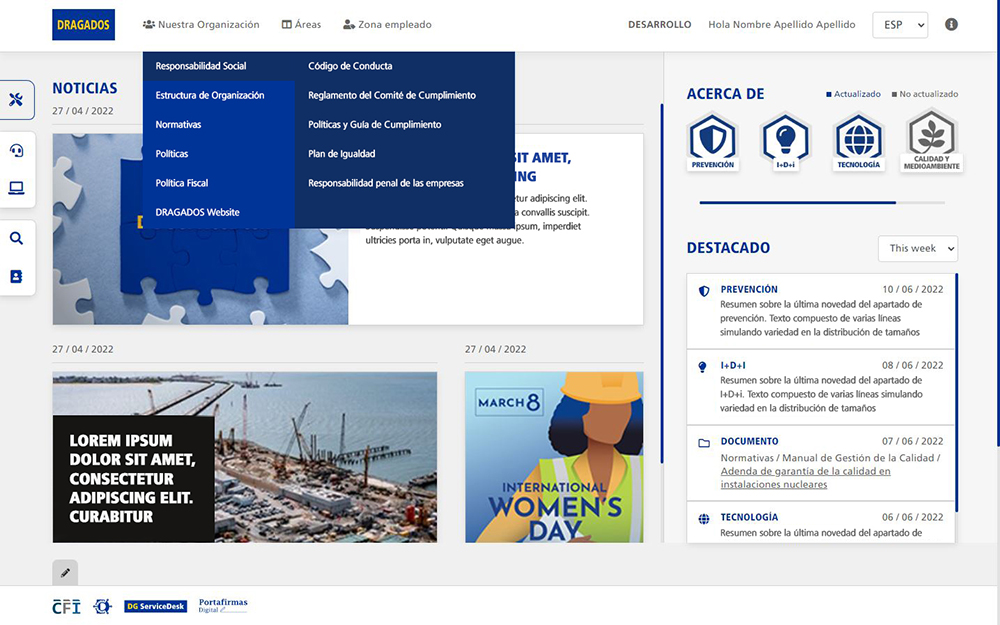Open the contacts address book icon
Image resolution: width=1000 pixels, height=625 pixels.
pyautogui.click(x=16, y=276)
